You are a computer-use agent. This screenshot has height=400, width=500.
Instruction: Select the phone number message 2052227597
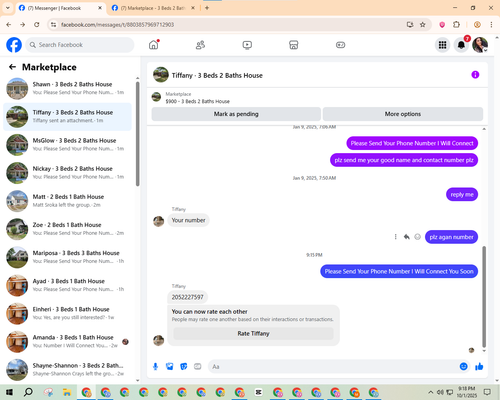[187, 297]
